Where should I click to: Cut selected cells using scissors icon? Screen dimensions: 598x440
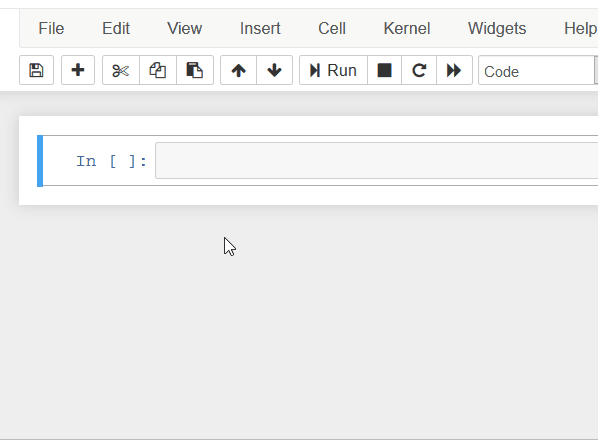click(121, 70)
